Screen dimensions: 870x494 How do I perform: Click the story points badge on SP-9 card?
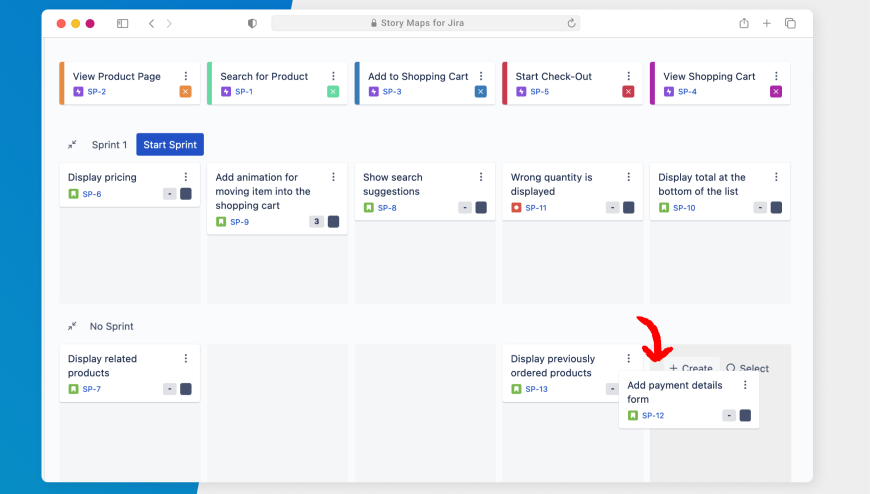click(x=316, y=222)
